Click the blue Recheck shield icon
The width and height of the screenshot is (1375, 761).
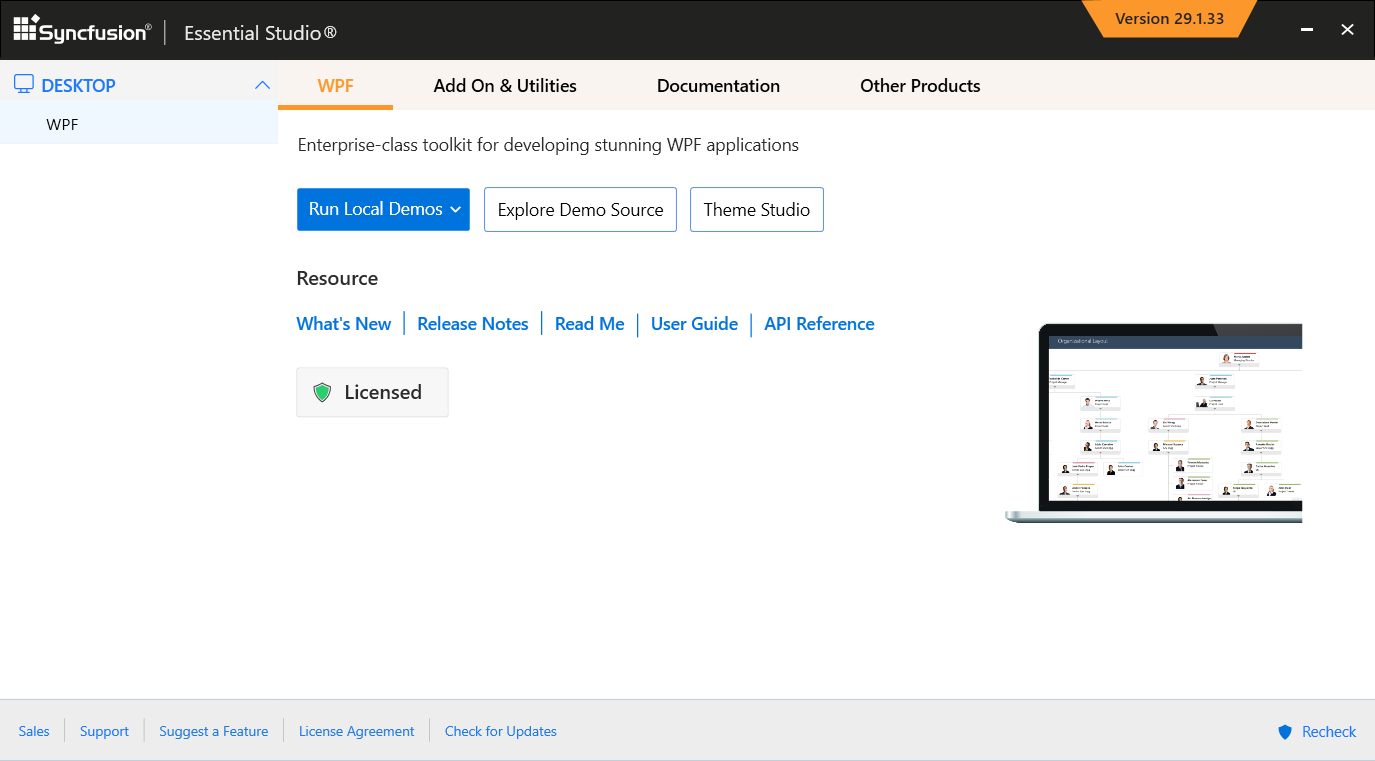[x=1285, y=732]
